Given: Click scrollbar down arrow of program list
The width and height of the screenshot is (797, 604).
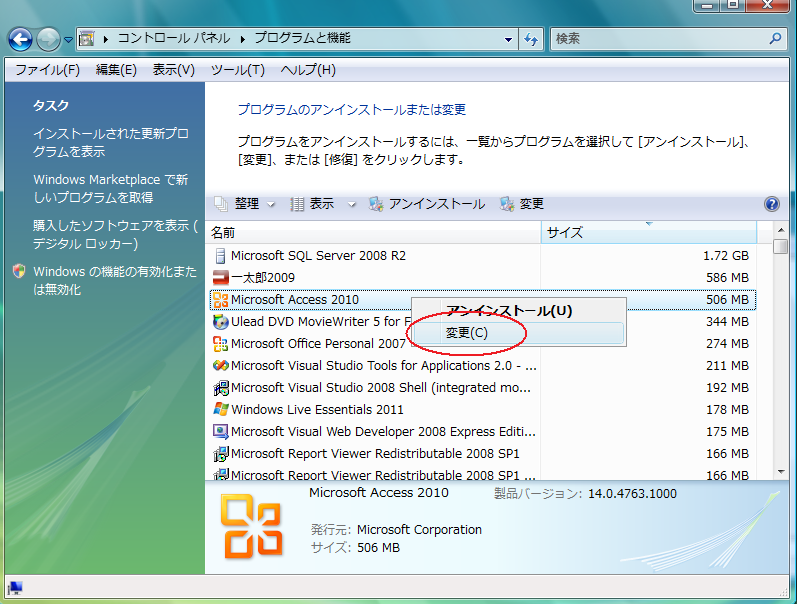Looking at the screenshot, I should (781, 472).
